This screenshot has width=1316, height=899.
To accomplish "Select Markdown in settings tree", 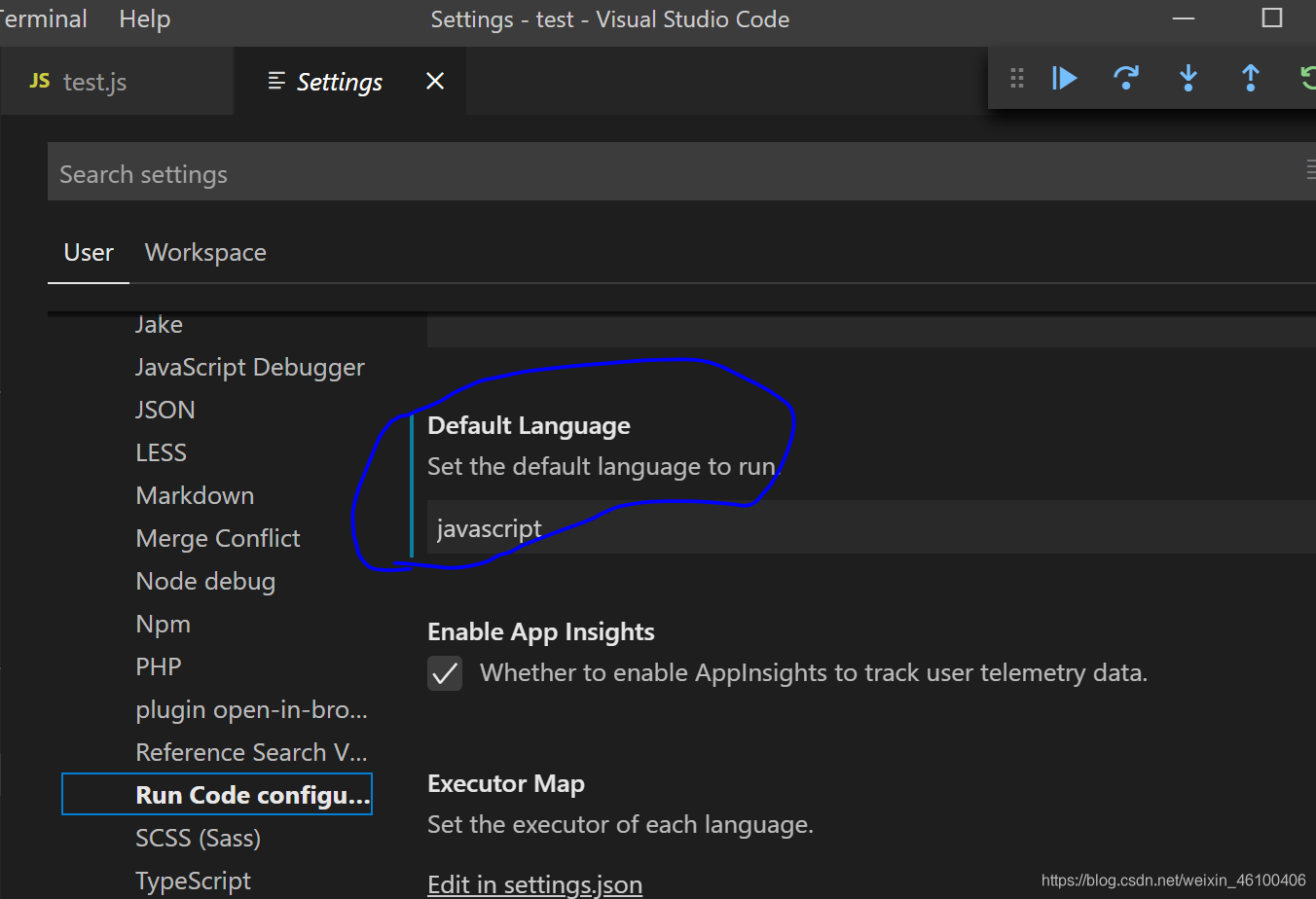I will coord(195,495).
